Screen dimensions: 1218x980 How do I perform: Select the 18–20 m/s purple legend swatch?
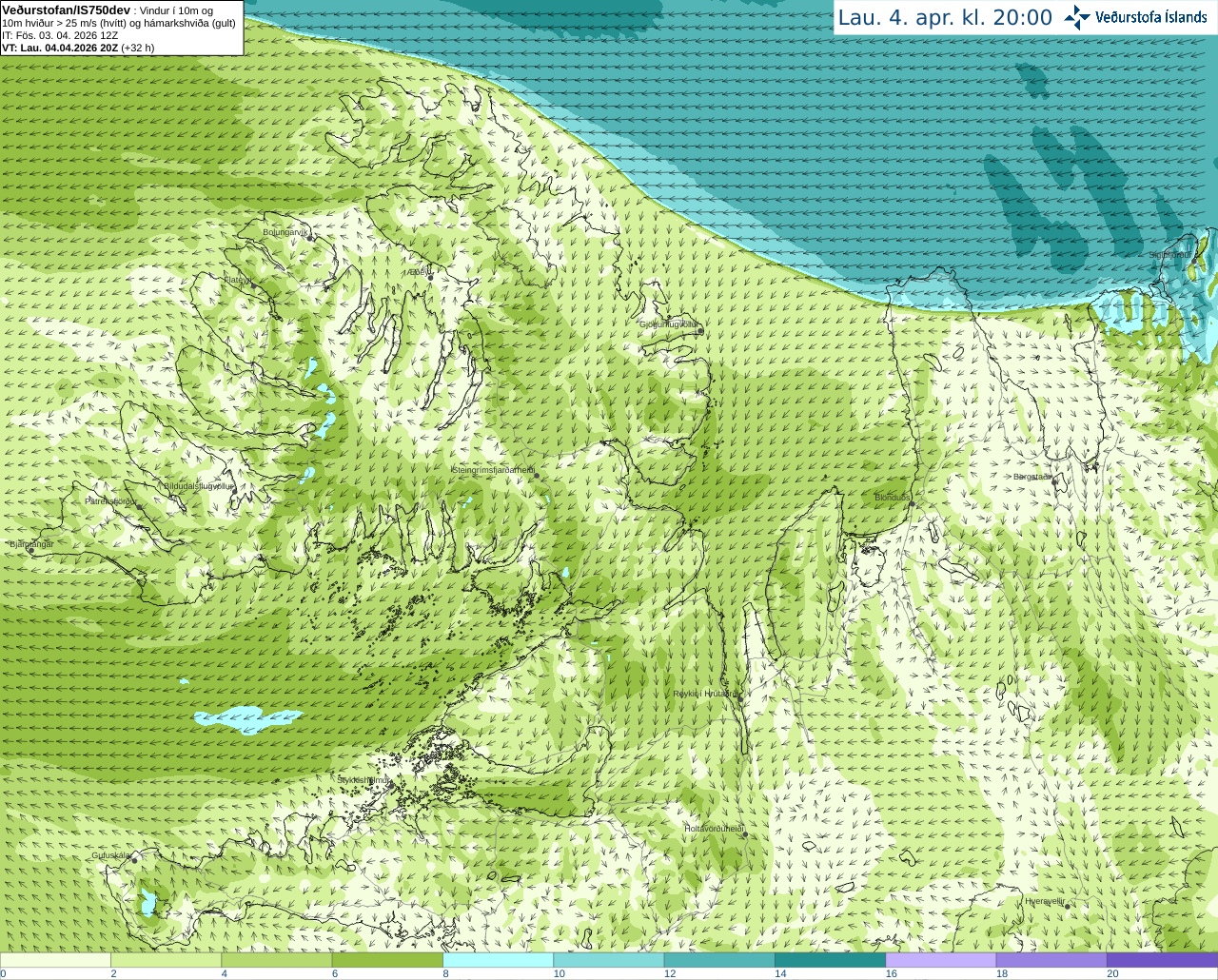click(1051, 960)
